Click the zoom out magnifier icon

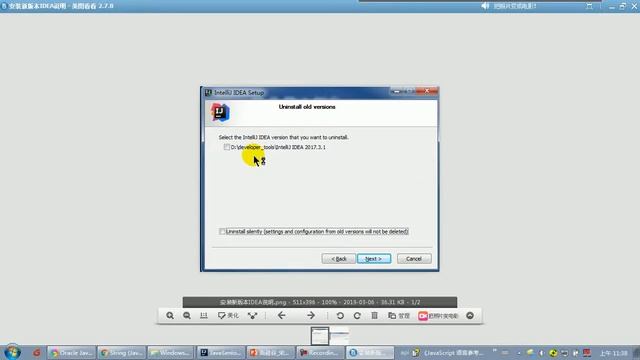pos(187,316)
